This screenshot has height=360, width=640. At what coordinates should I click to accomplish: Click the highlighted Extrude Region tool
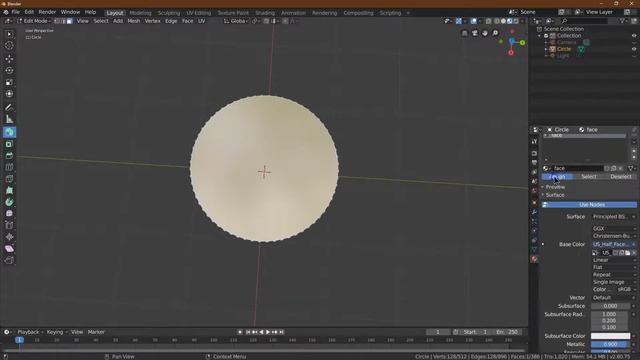coord(9,132)
